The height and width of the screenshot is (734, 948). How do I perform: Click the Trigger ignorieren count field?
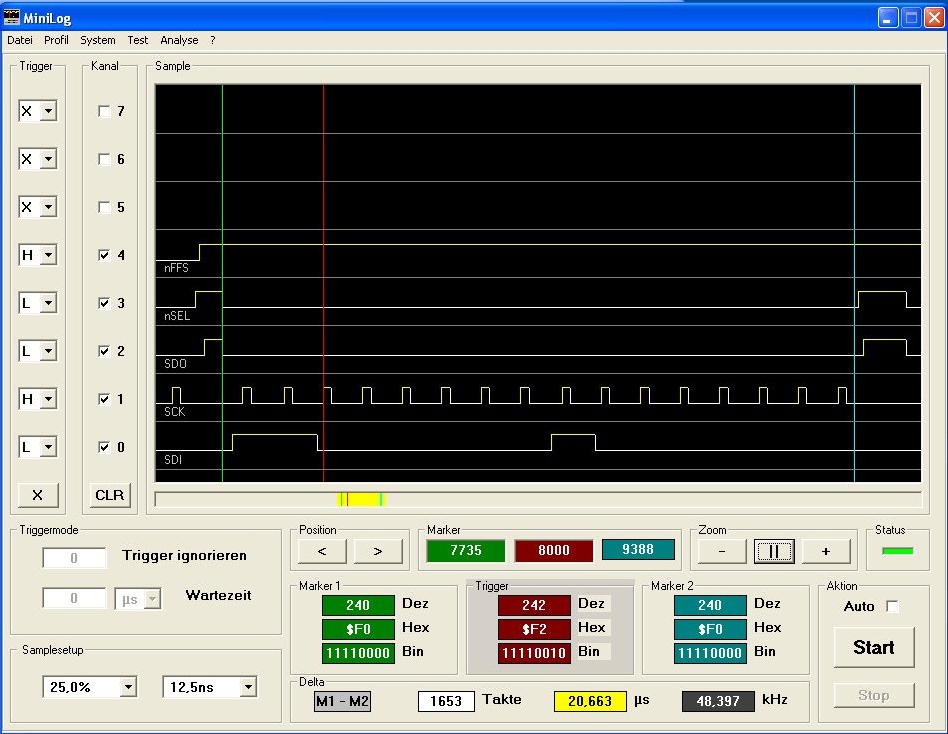tap(74, 557)
